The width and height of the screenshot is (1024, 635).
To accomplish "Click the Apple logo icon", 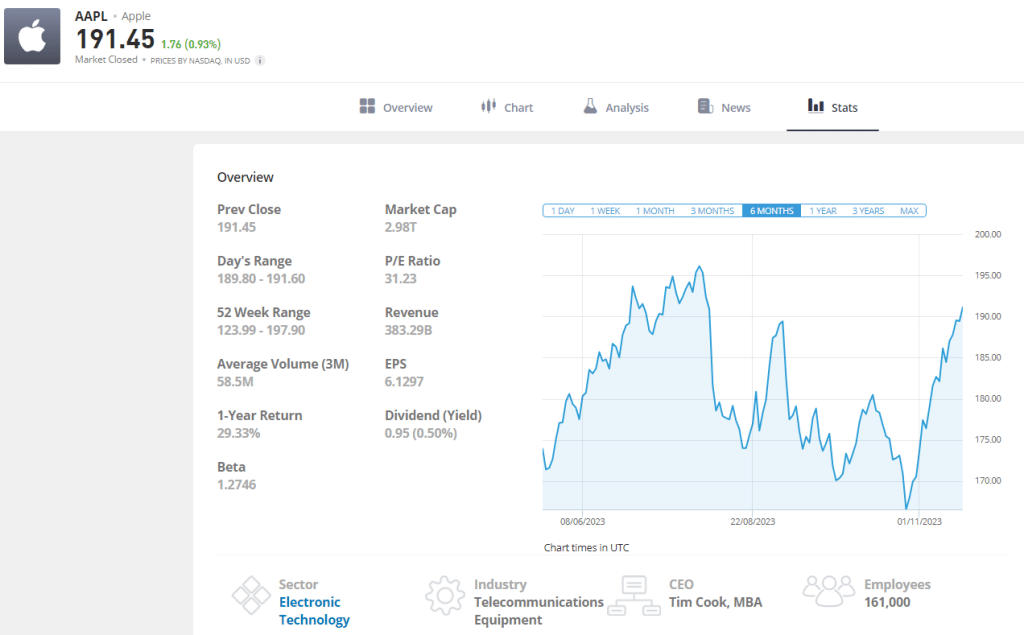I will point(32,36).
